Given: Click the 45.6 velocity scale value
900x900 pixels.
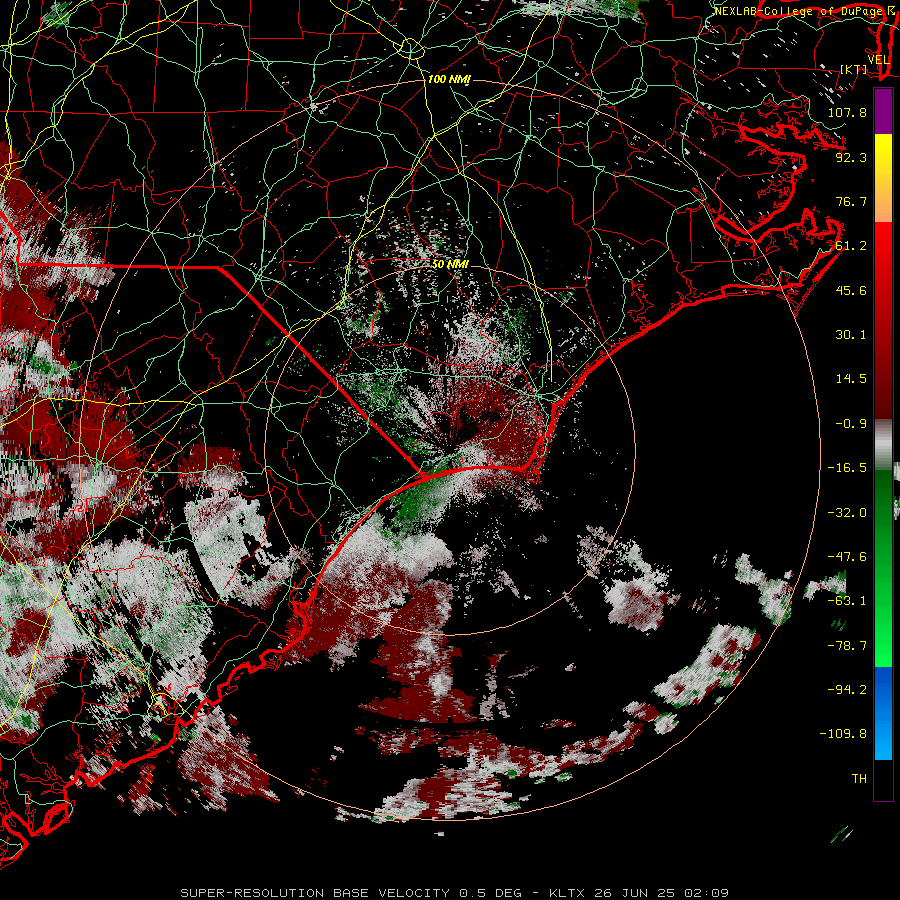Looking at the screenshot, I should tap(851, 290).
